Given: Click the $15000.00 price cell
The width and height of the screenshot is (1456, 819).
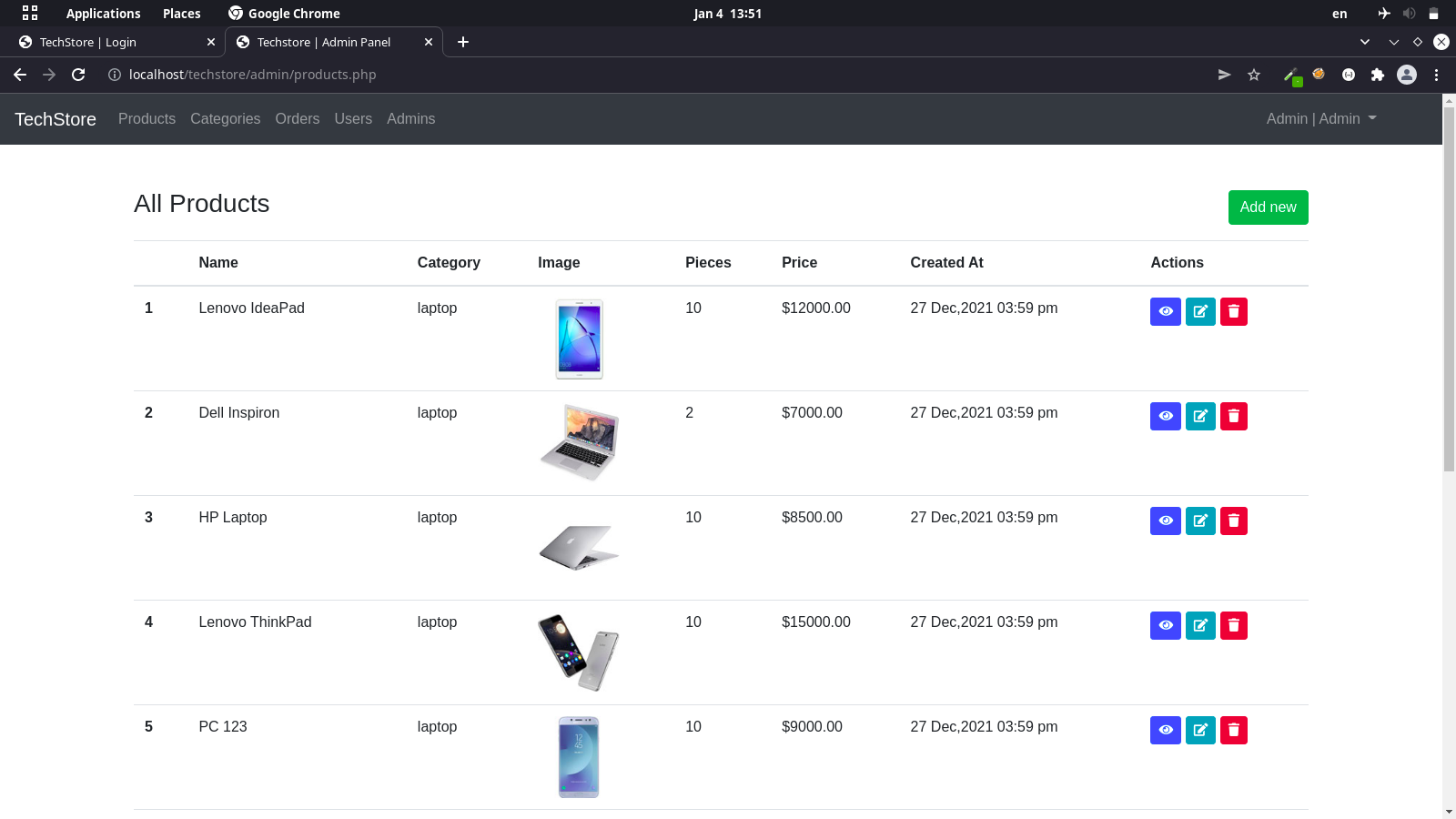Looking at the screenshot, I should point(816,622).
